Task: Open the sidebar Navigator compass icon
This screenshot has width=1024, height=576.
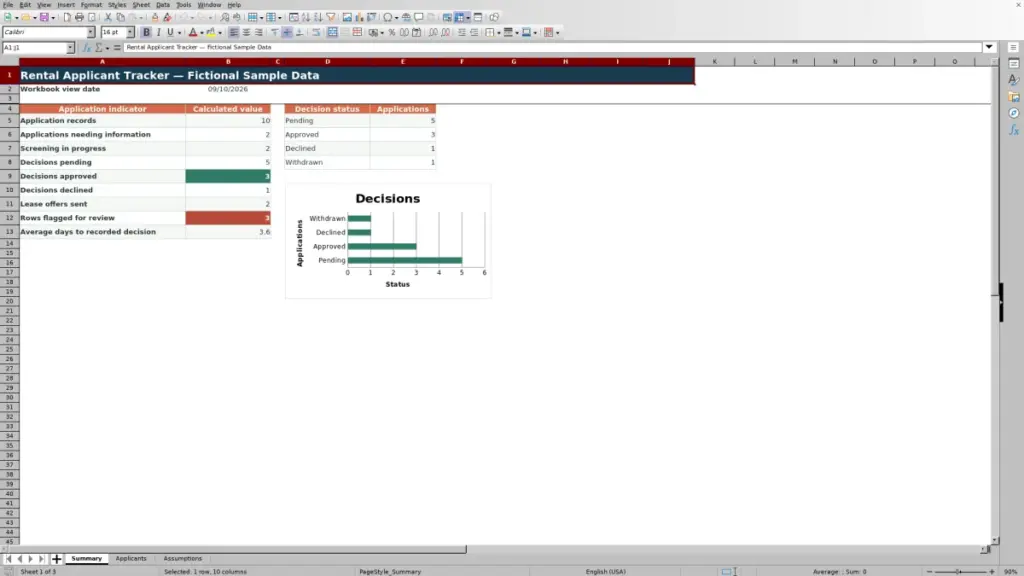Action: tap(1014, 114)
